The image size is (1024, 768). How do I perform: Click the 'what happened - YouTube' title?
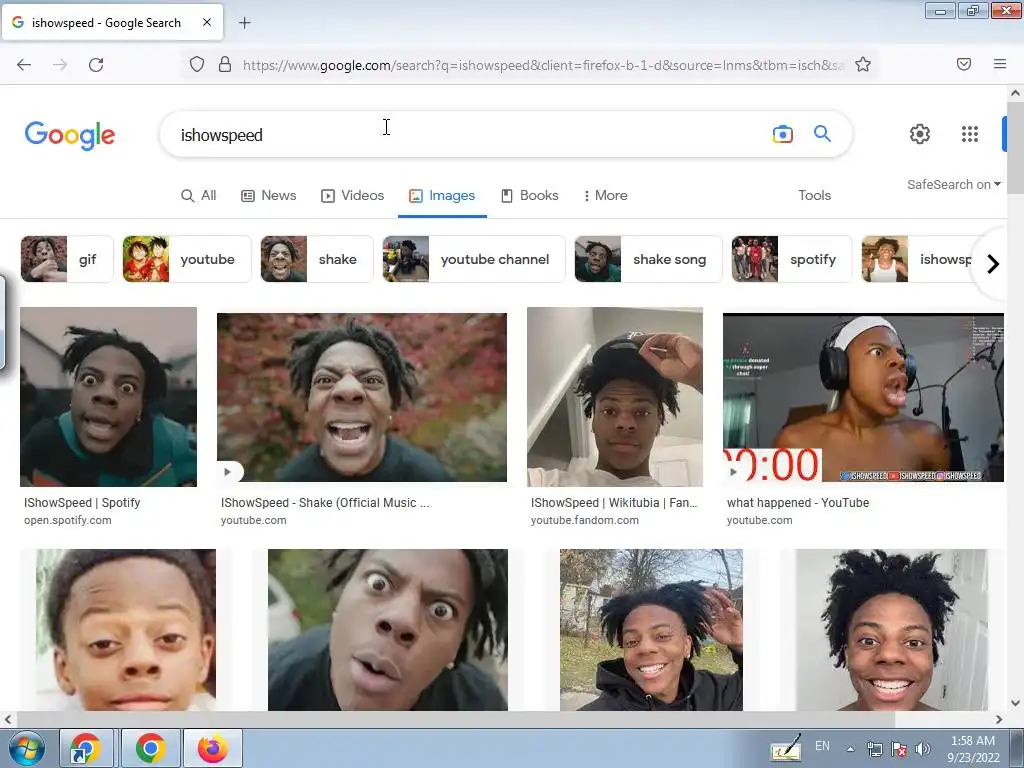[x=798, y=503]
